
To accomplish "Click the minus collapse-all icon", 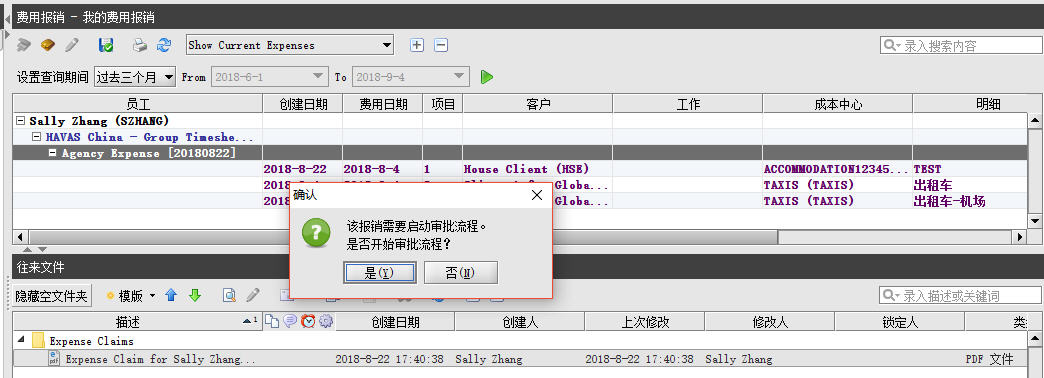I will coord(441,45).
